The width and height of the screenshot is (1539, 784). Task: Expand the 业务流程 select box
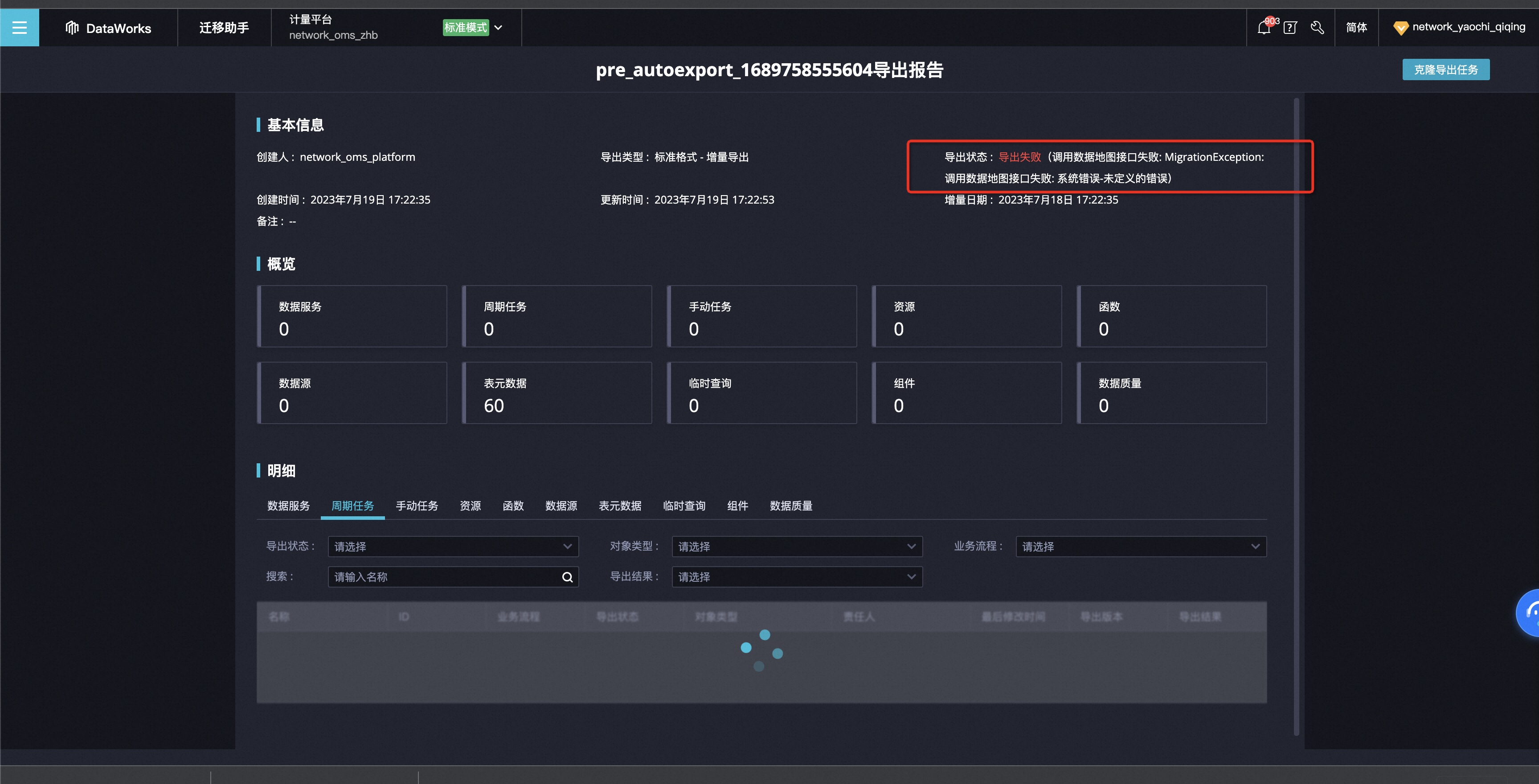pos(1141,547)
